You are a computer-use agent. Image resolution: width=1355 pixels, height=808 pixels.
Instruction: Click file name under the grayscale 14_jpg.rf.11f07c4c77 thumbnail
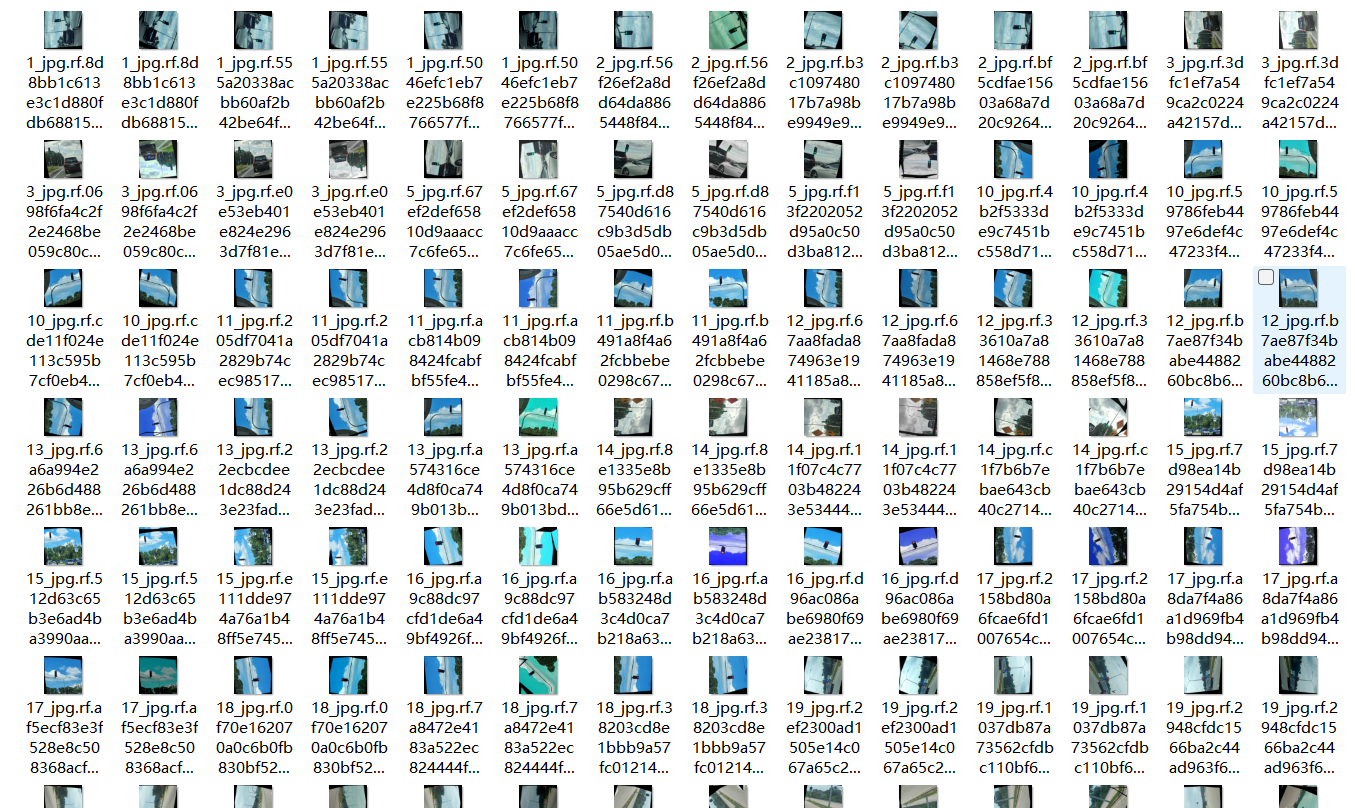click(x=919, y=481)
